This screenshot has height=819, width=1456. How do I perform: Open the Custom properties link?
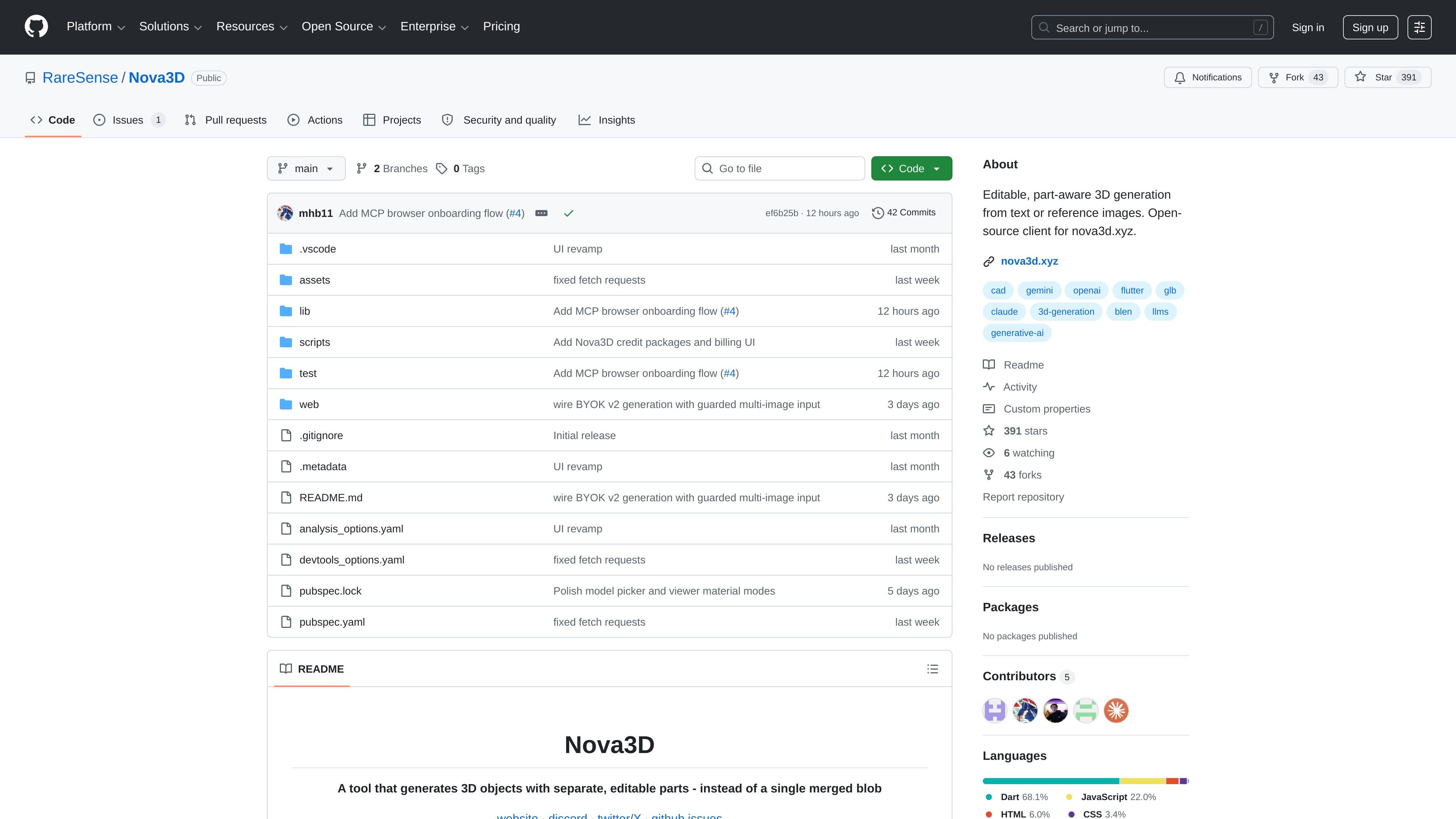(x=1037, y=409)
